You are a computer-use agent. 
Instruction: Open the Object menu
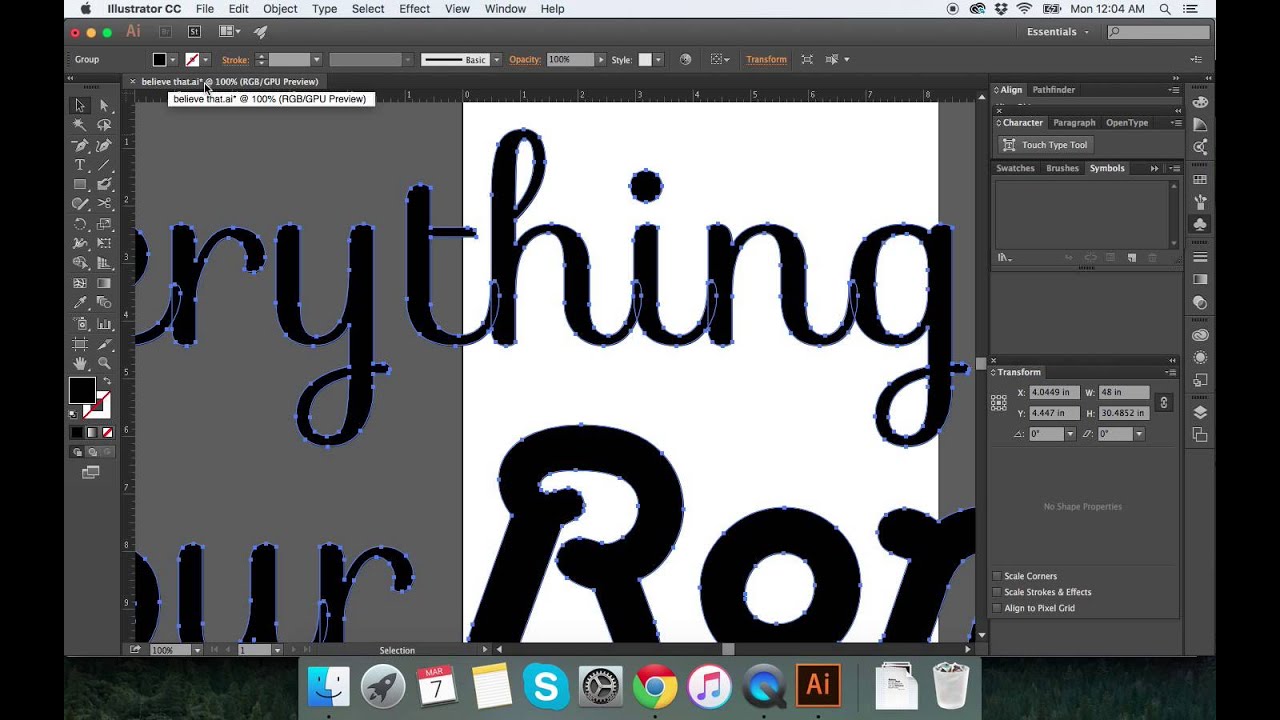(280, 9)
